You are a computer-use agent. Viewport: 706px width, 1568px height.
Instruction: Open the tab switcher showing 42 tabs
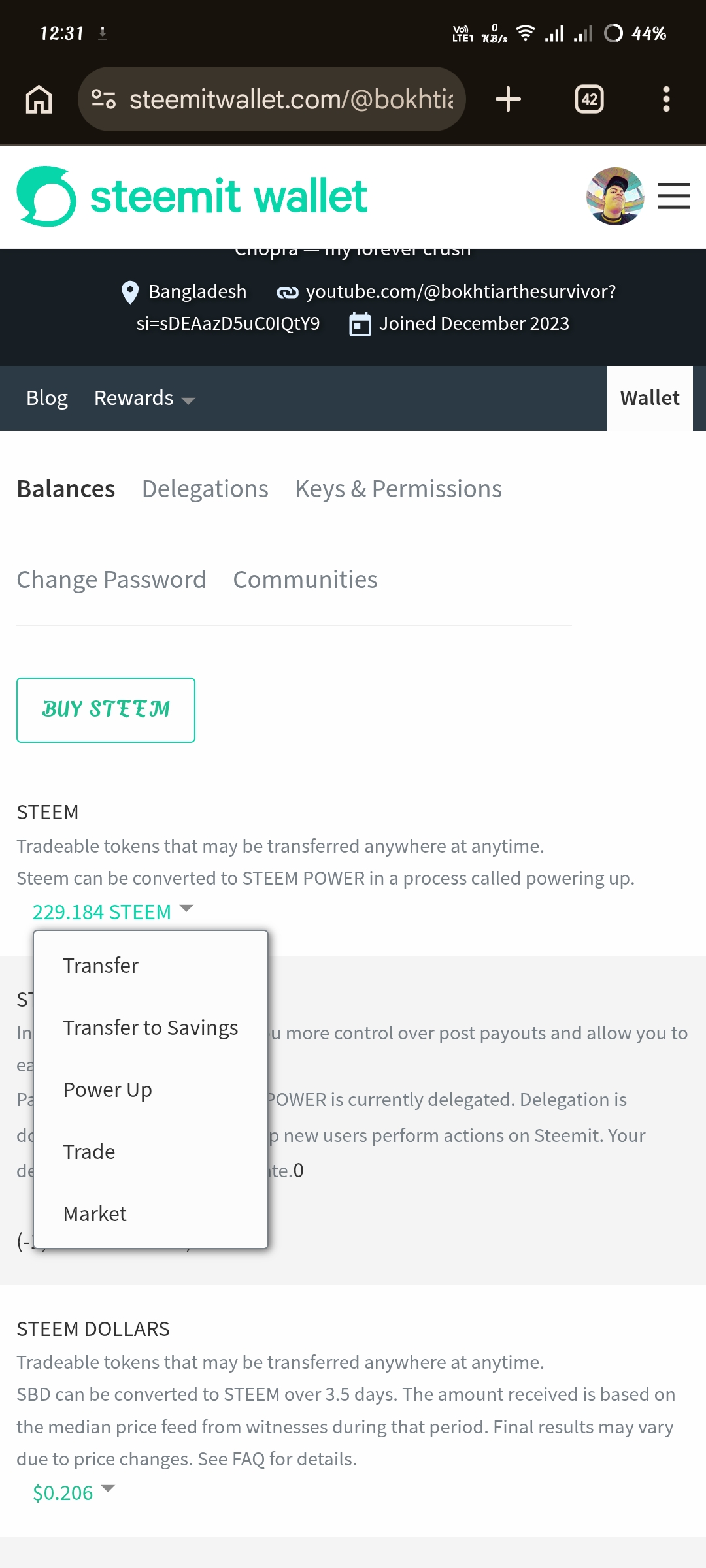[x=589, y=99]
